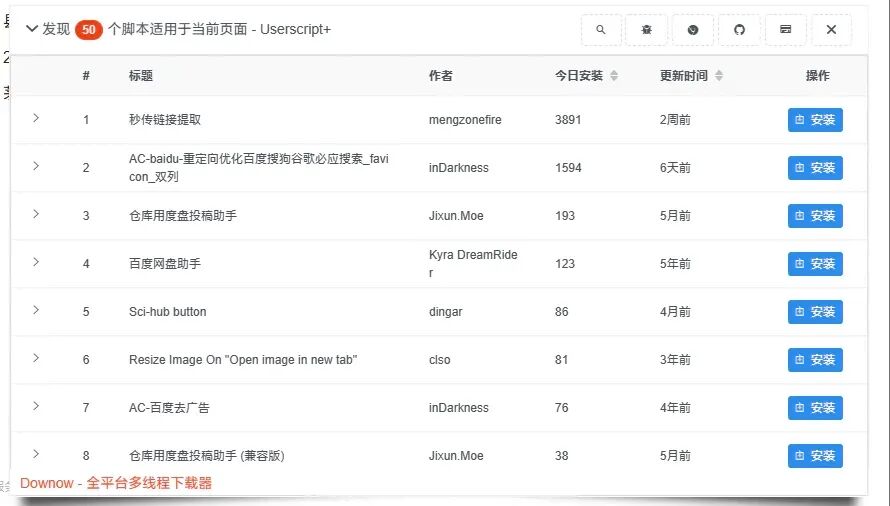Click inDarkness author in row 7
Viewport: 890px width, 506px height.
(459, 408)
